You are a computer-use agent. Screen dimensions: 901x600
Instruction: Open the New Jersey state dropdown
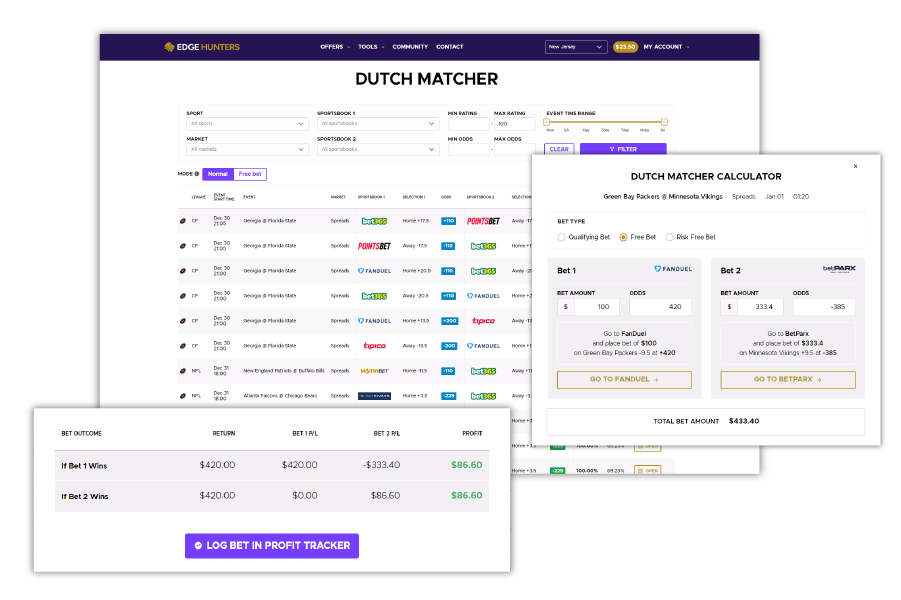[576, 47]
